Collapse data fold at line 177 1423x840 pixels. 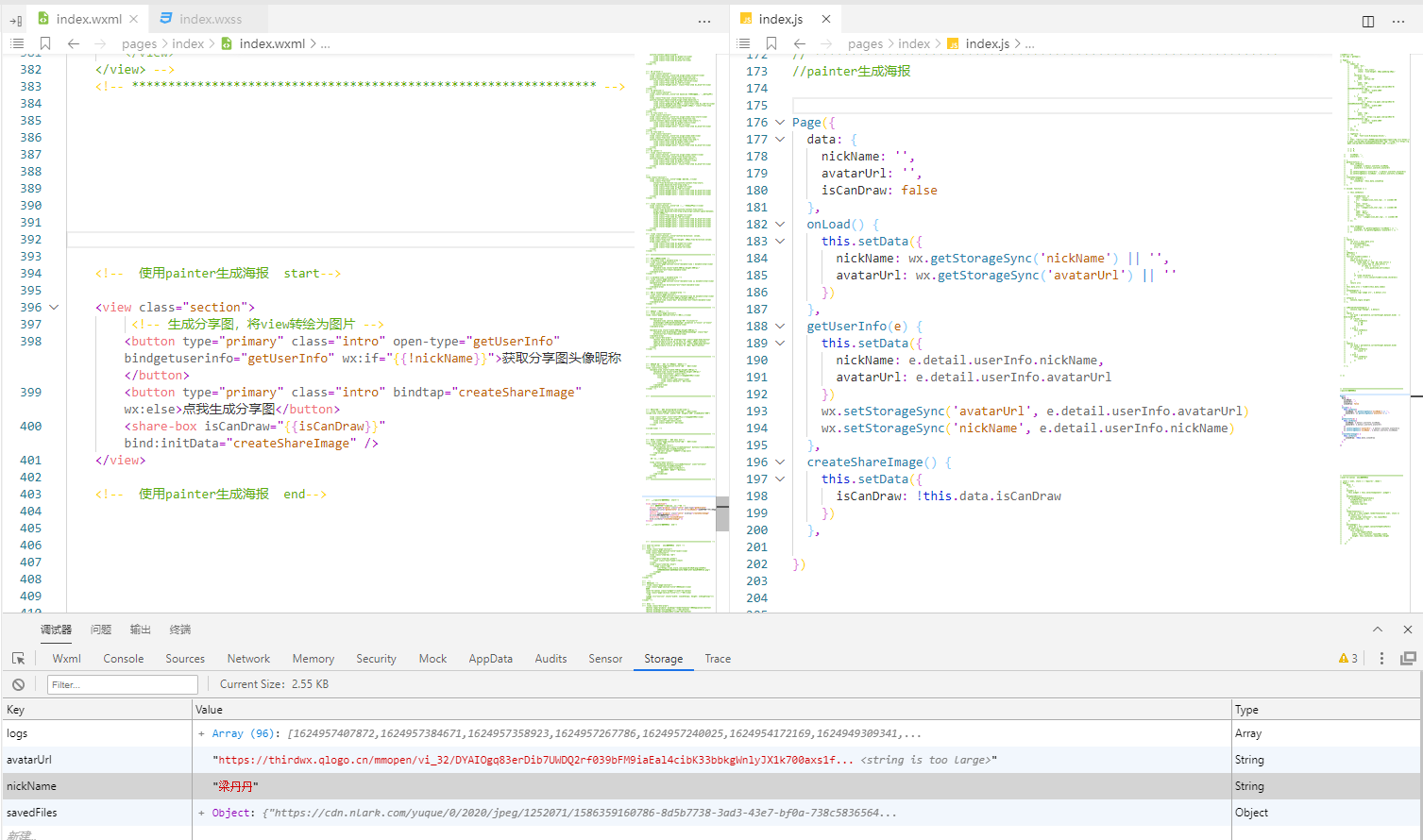(x=780, y=140)
